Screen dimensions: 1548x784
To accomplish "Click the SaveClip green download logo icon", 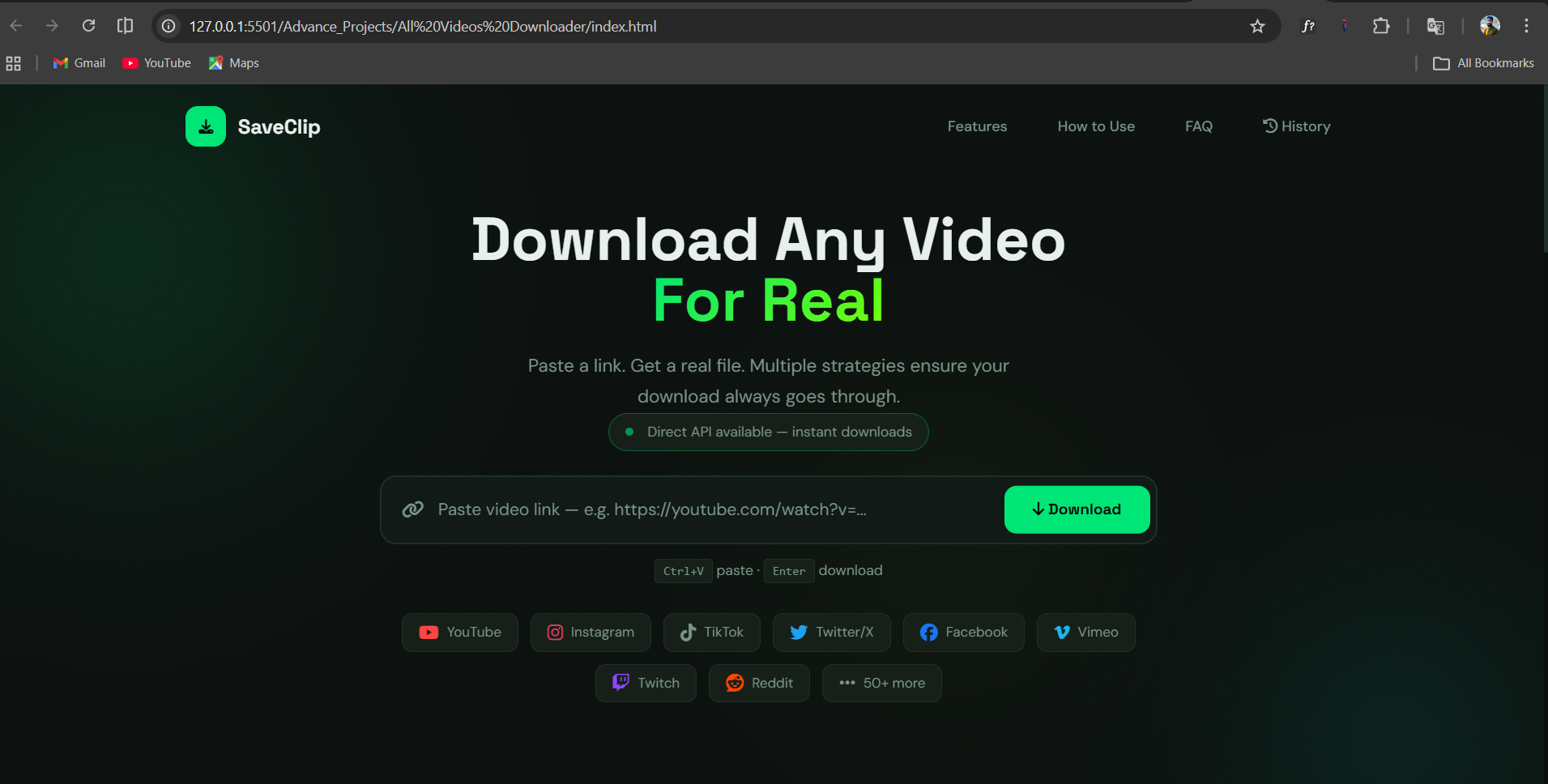I will (206, 126).
